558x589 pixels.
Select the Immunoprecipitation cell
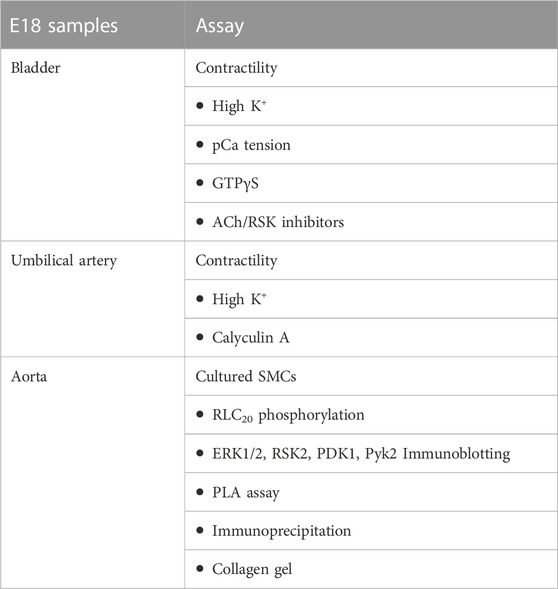(371, 530)
